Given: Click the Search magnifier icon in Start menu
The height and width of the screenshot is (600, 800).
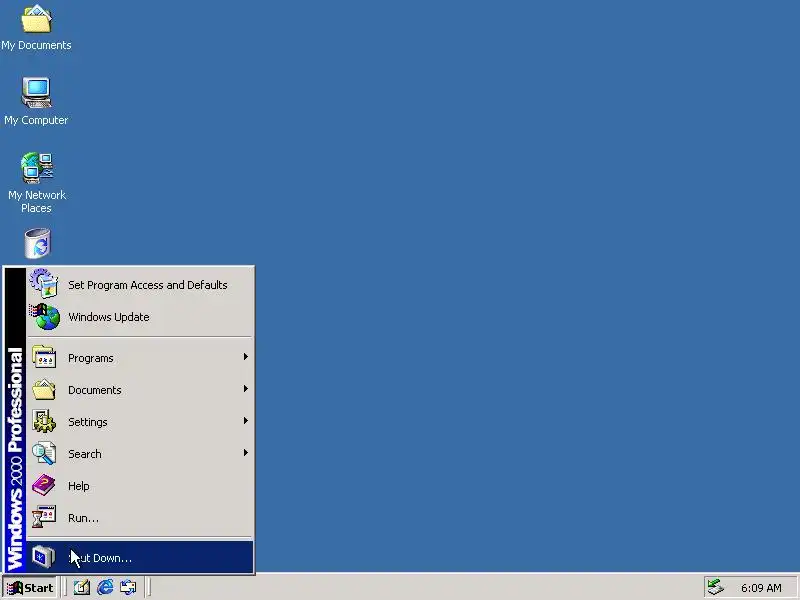Looking at the screenshot, I should [x=44, y=453].
